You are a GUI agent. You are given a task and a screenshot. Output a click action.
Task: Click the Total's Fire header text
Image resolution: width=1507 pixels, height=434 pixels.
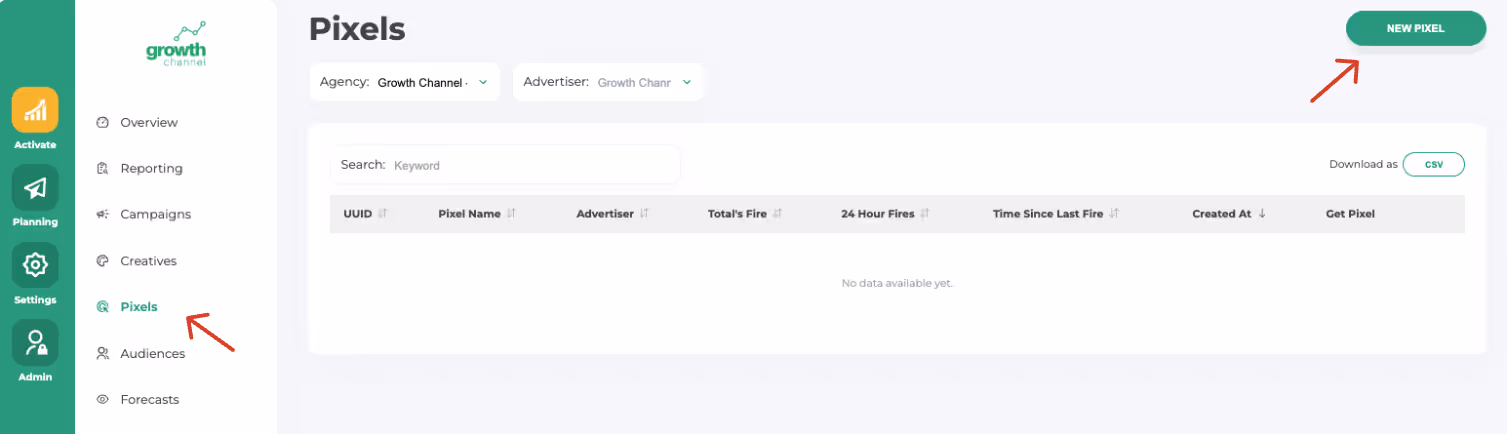tap(737, 214)
